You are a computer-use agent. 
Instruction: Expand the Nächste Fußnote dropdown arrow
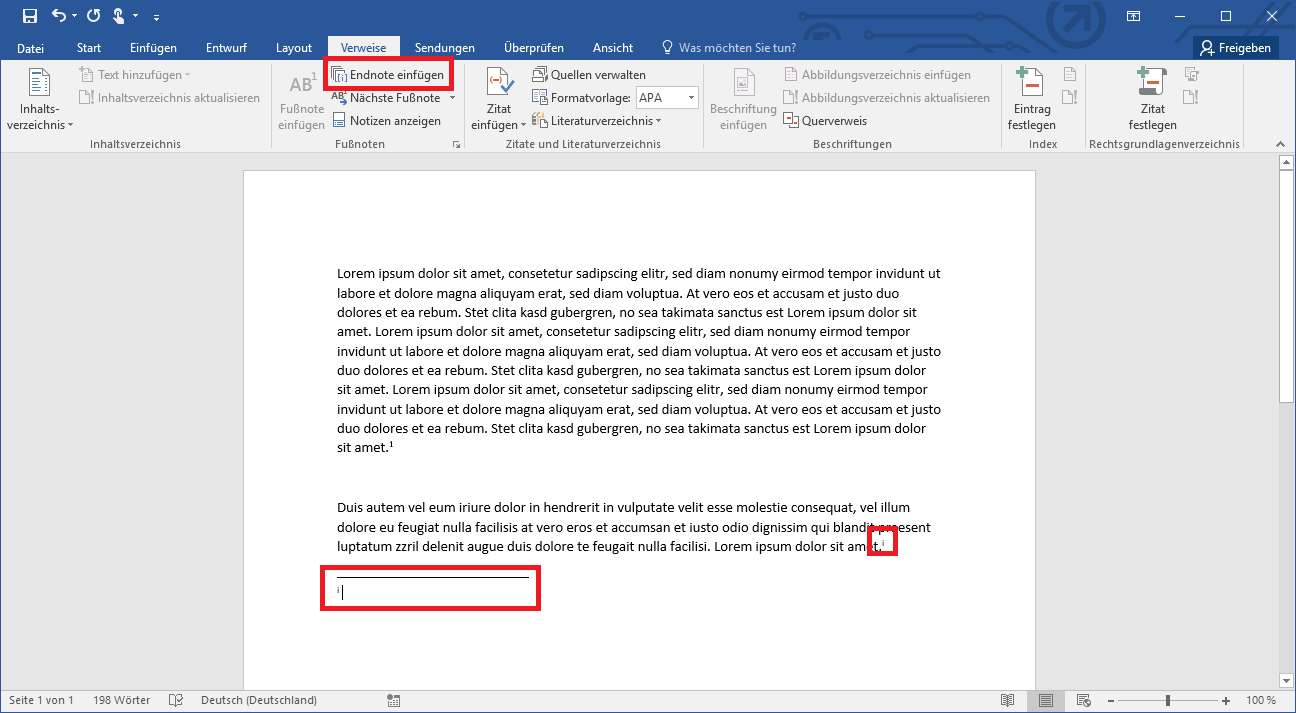click(x=452, y=98)
